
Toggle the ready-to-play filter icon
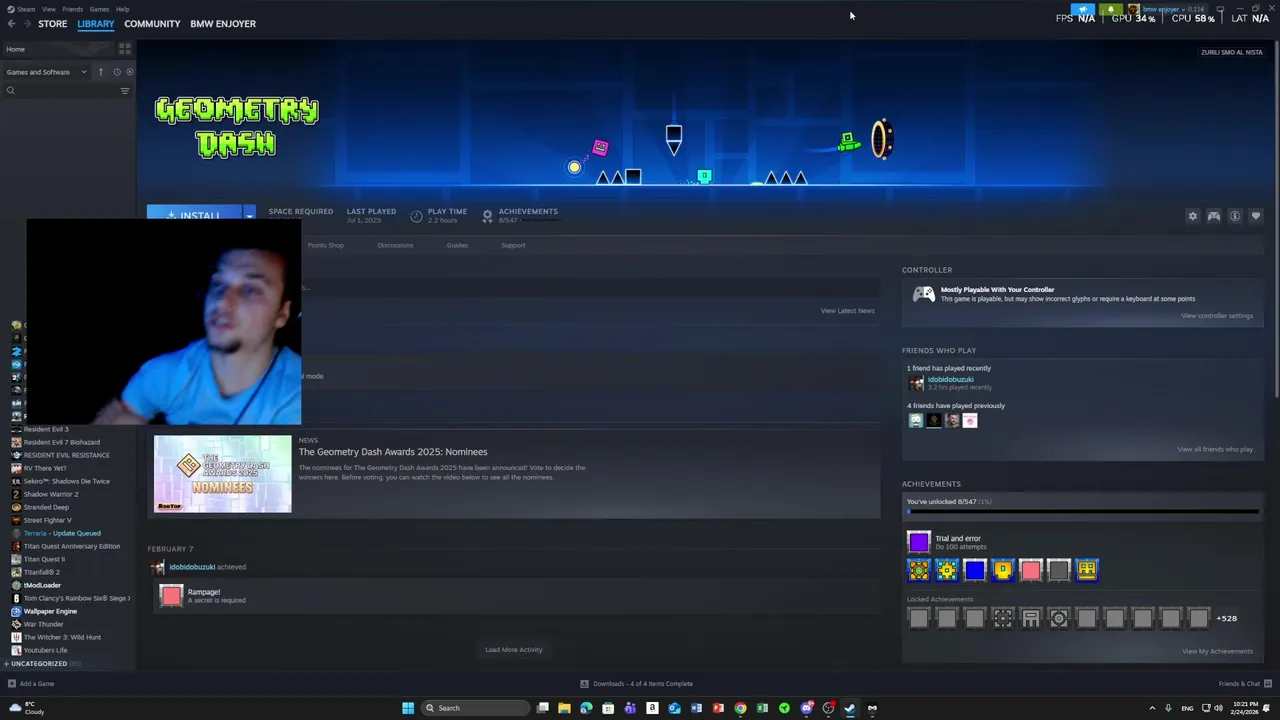(129, 72)
